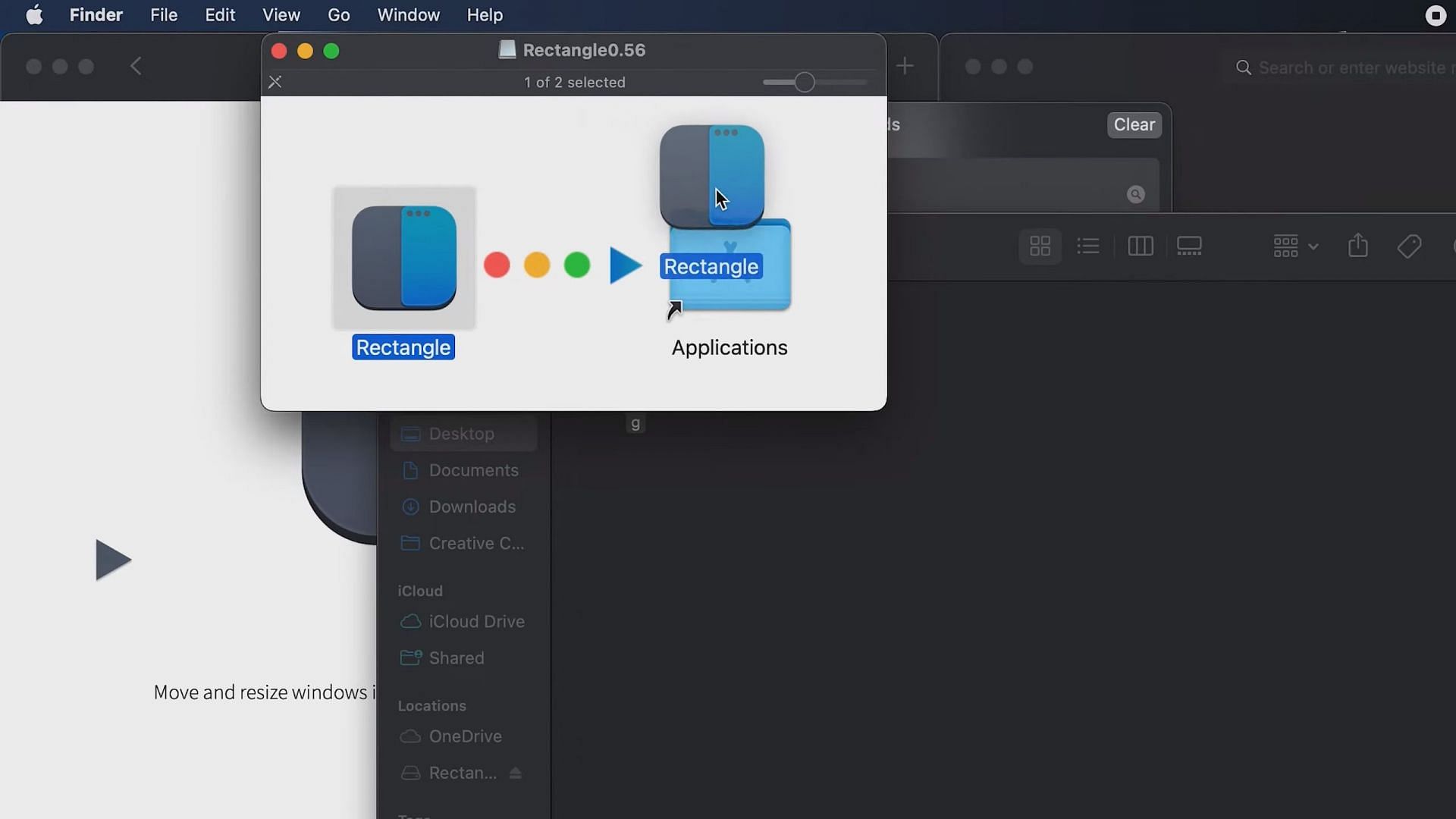Image resolution: width=1456 pixels, height=819 pixels.
Task: Click the magnifier icon in browser search field
Action: (x=1244, y=67)
